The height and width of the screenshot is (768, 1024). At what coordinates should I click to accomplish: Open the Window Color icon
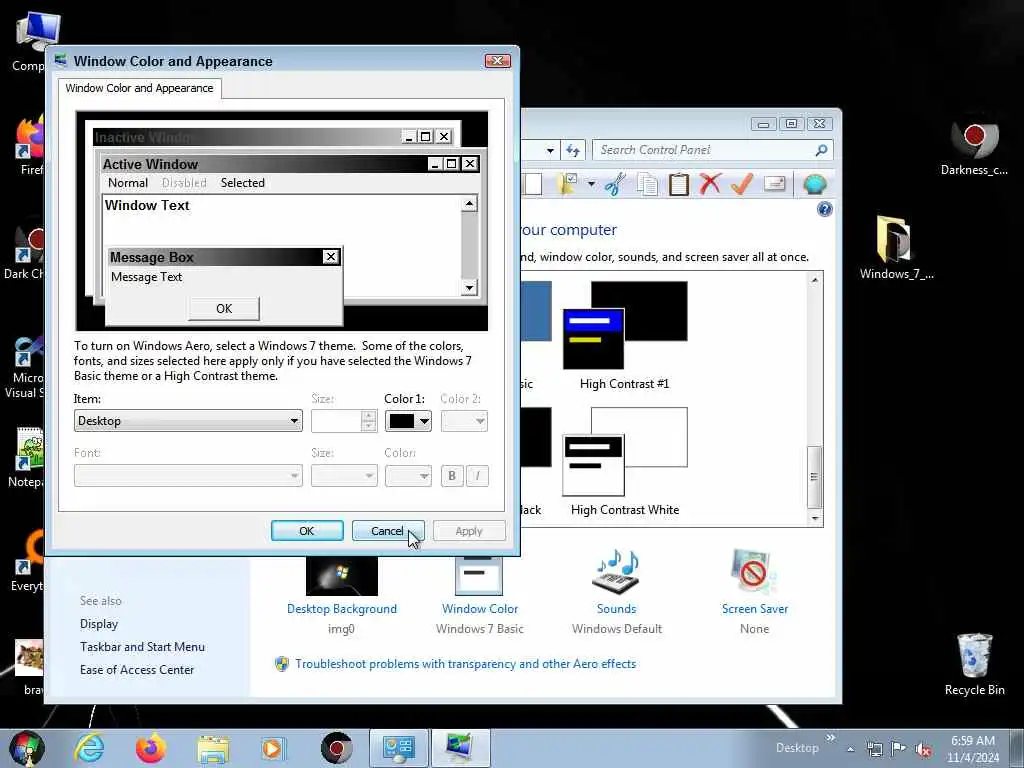pos(479,575)
